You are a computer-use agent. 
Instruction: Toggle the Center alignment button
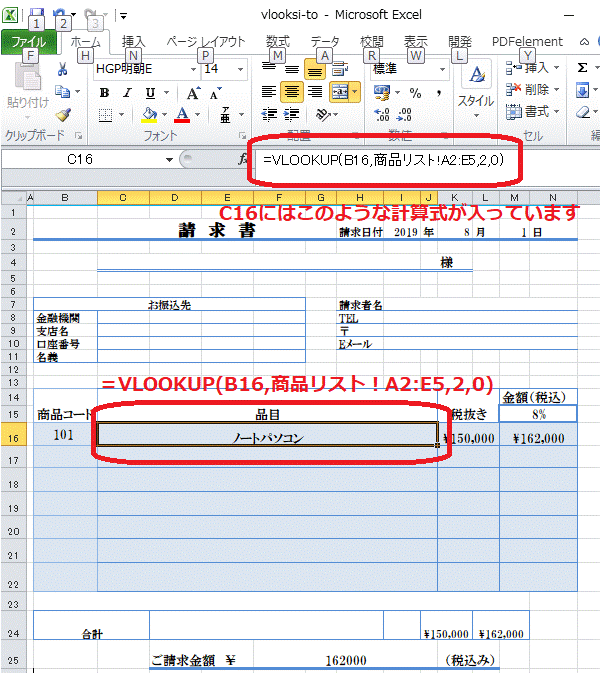pos(292,92)
